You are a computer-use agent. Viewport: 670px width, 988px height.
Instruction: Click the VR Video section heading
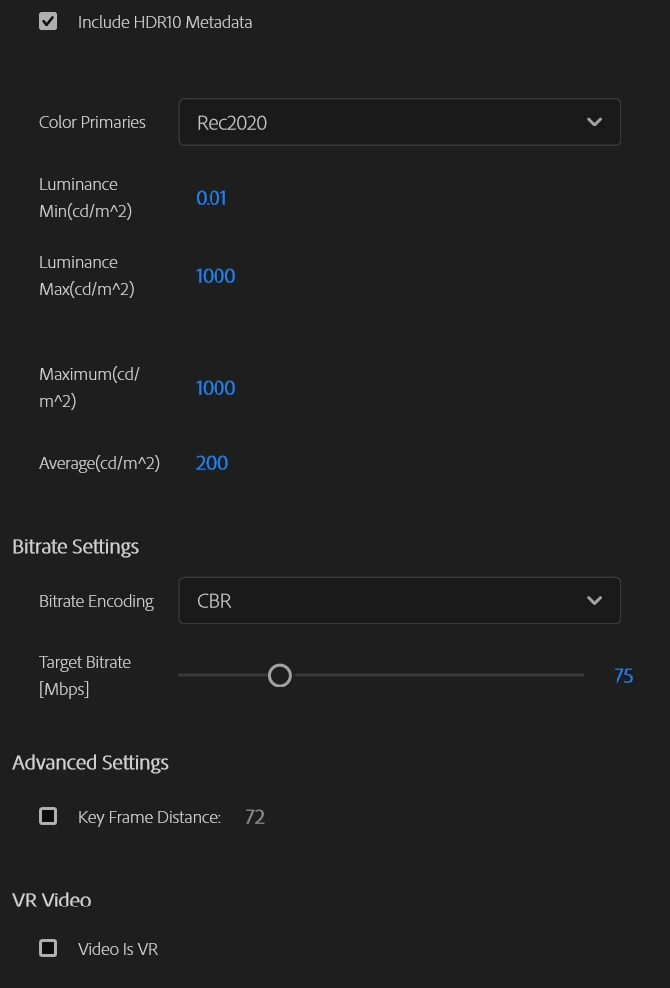click(52, 900)
